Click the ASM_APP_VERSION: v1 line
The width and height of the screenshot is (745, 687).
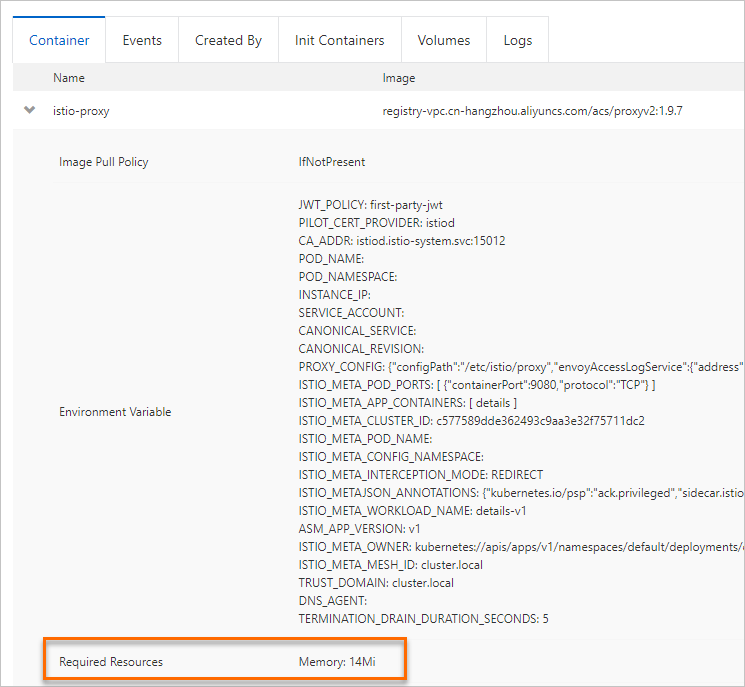tap(359, 529)
